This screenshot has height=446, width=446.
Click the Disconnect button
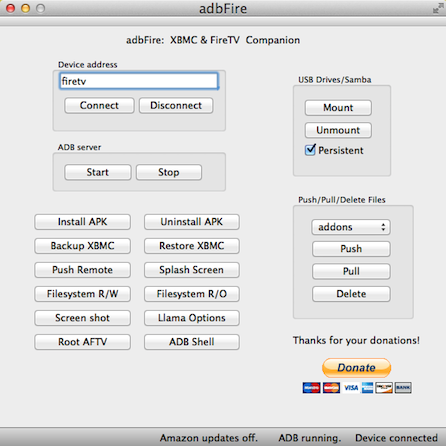coord(176,106)
